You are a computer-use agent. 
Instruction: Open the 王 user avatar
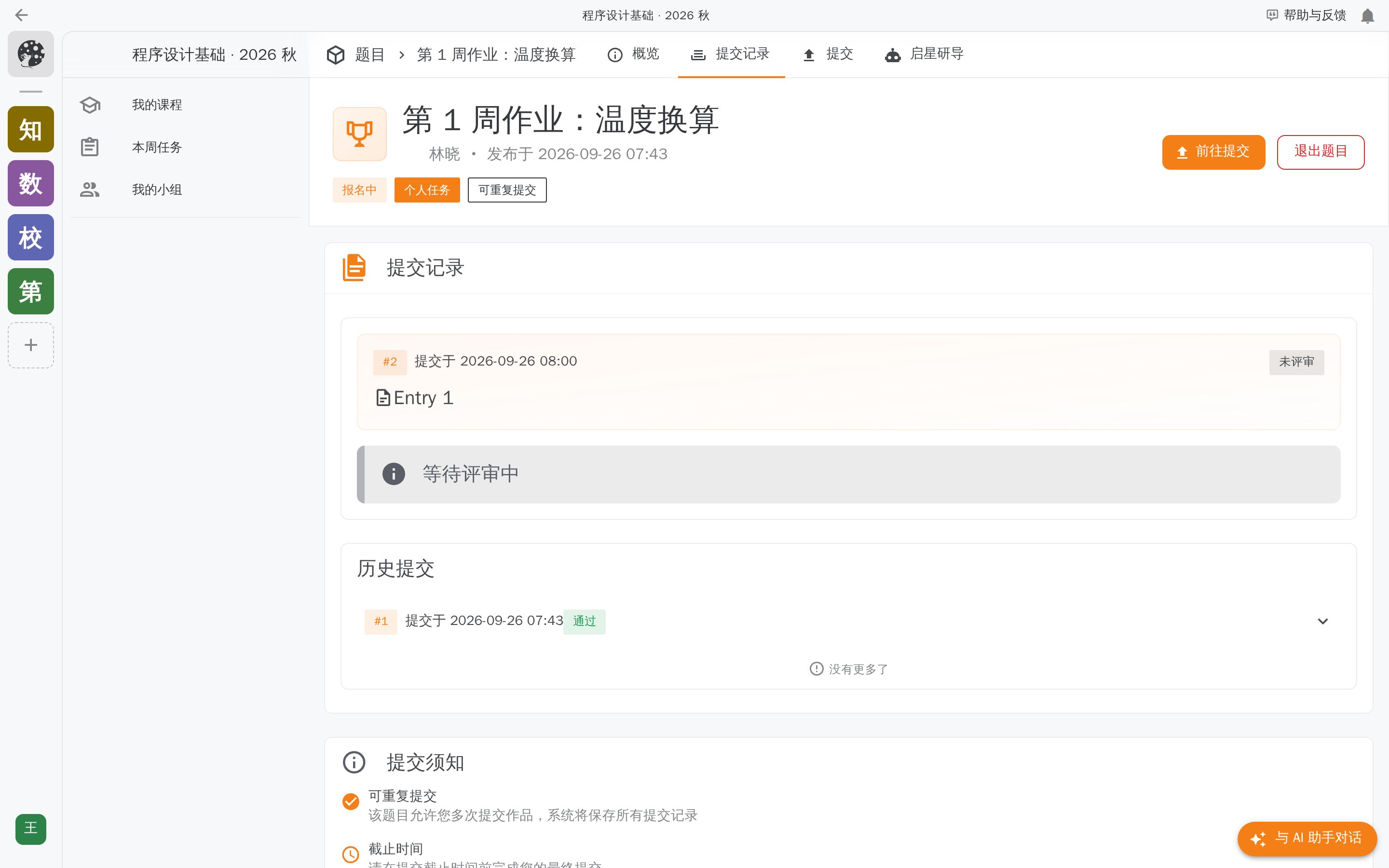(x=31, y=829)
